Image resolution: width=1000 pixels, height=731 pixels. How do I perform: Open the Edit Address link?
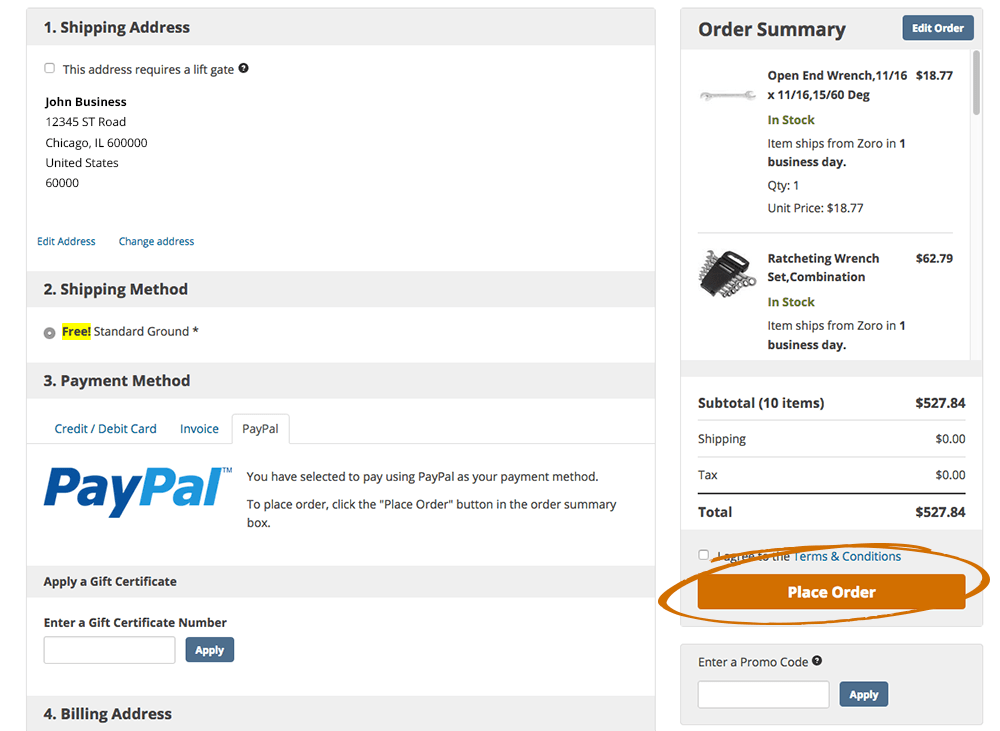tap(66, 242)
